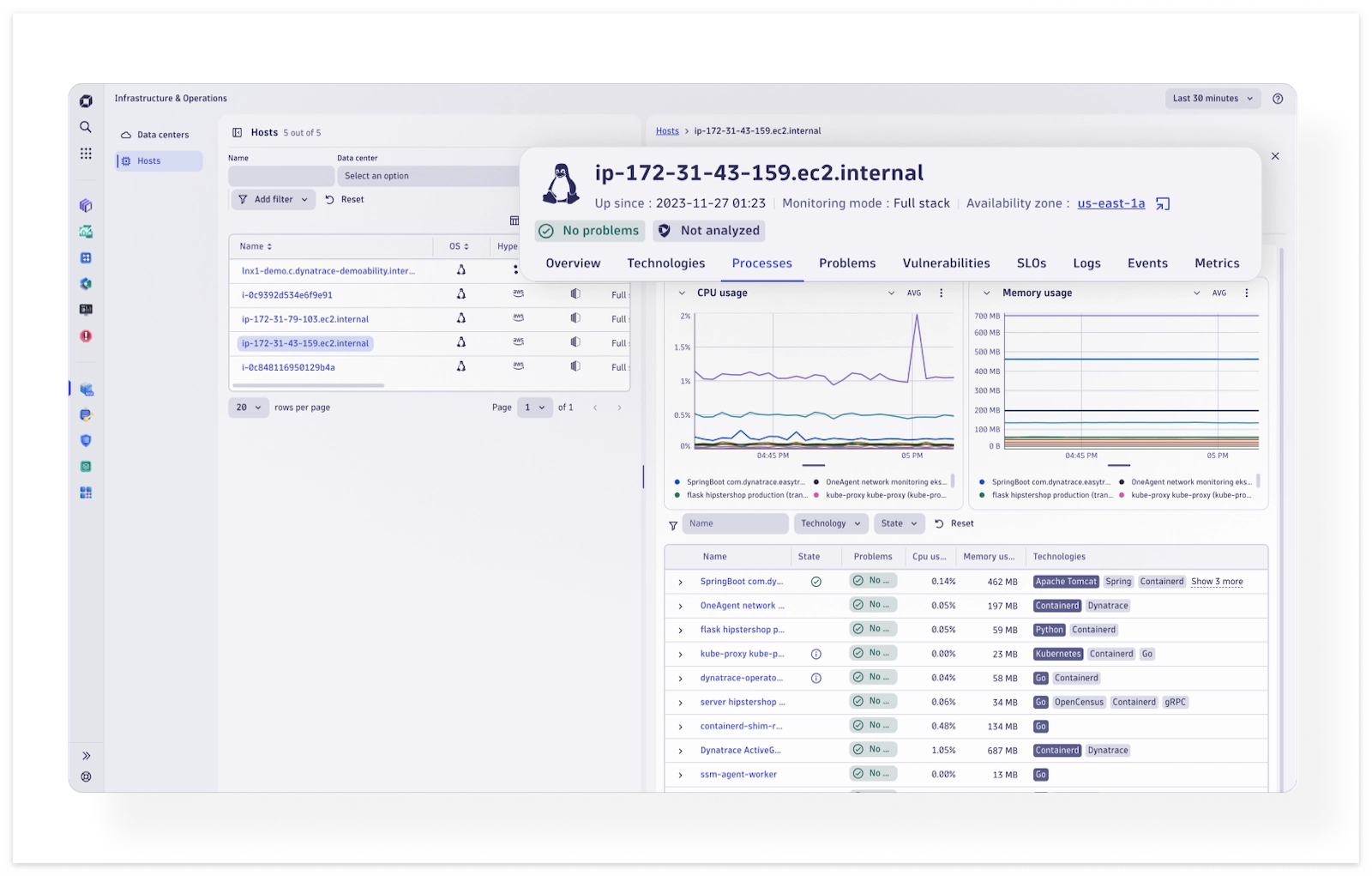Open host i-0c9392d534e6f9e91
Viewport: 1372px width, 876px height.
tap(287, 295)
